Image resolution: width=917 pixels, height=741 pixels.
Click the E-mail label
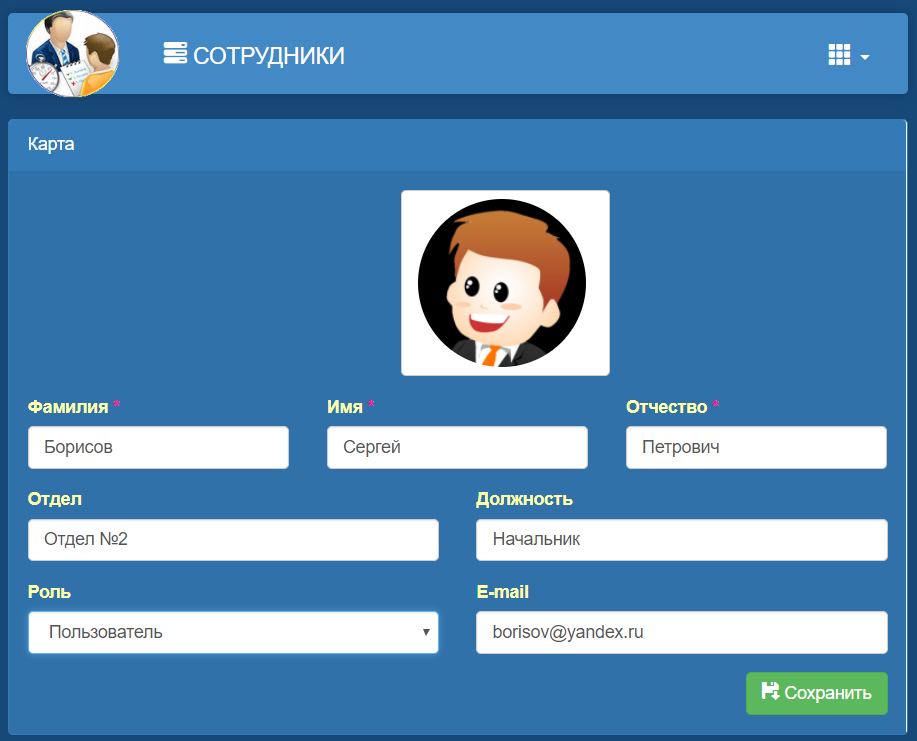(x=502, y=592)
